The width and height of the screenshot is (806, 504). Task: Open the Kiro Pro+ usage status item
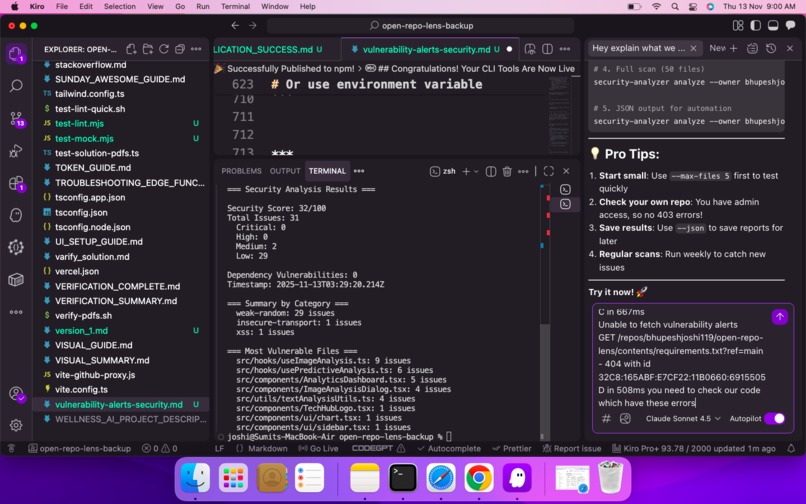[693, 448]
